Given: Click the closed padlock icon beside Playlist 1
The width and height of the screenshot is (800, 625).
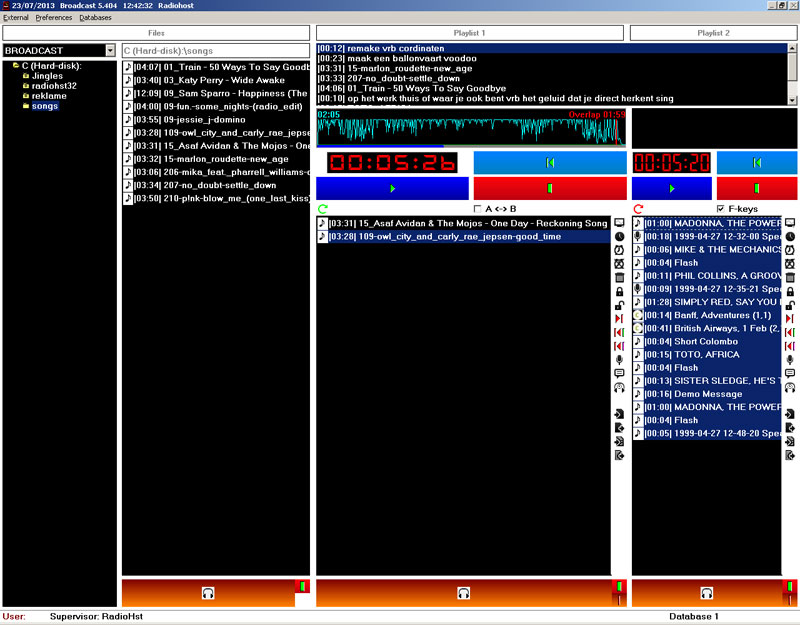Looking at the screenshot, I should tap(619, 291).
